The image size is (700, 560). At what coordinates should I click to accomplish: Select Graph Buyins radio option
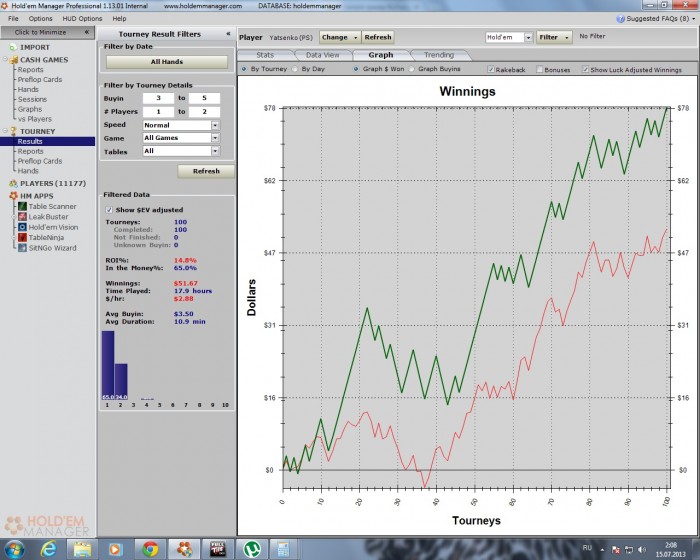pyautogui.click(x=411, y=69)
